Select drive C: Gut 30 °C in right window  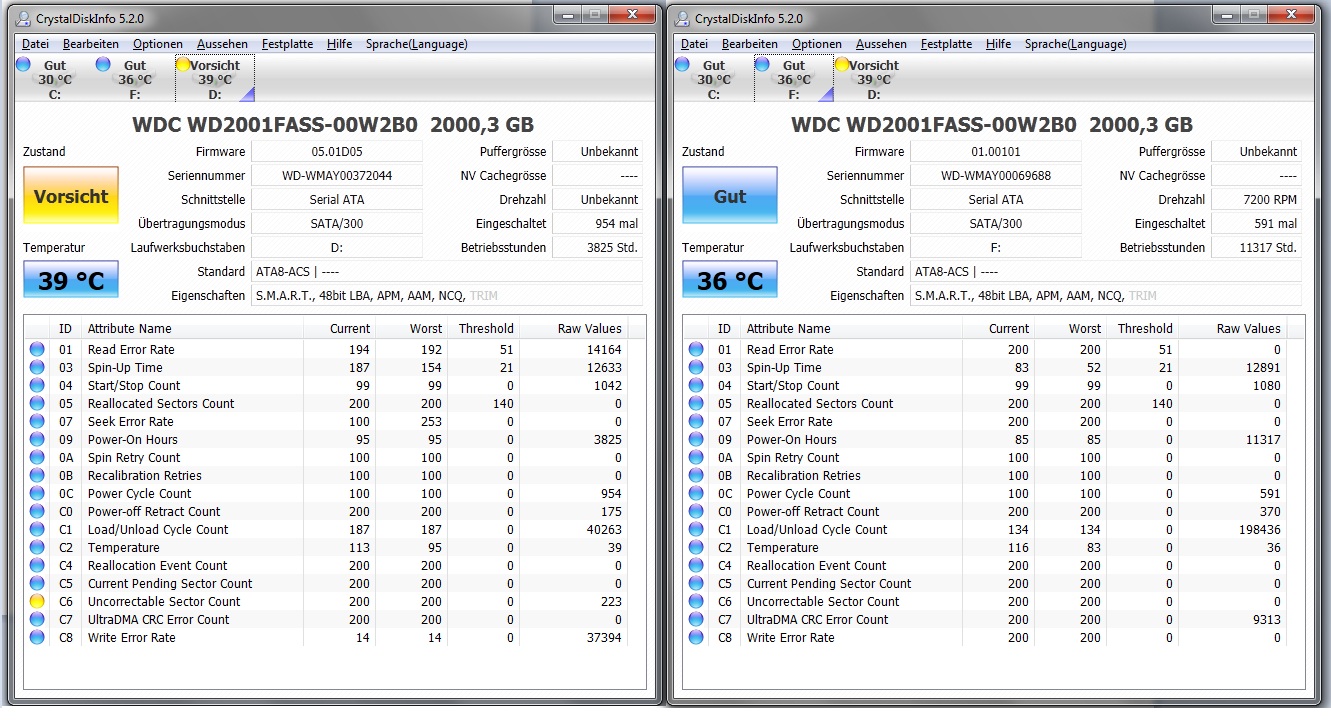(713, 79)
